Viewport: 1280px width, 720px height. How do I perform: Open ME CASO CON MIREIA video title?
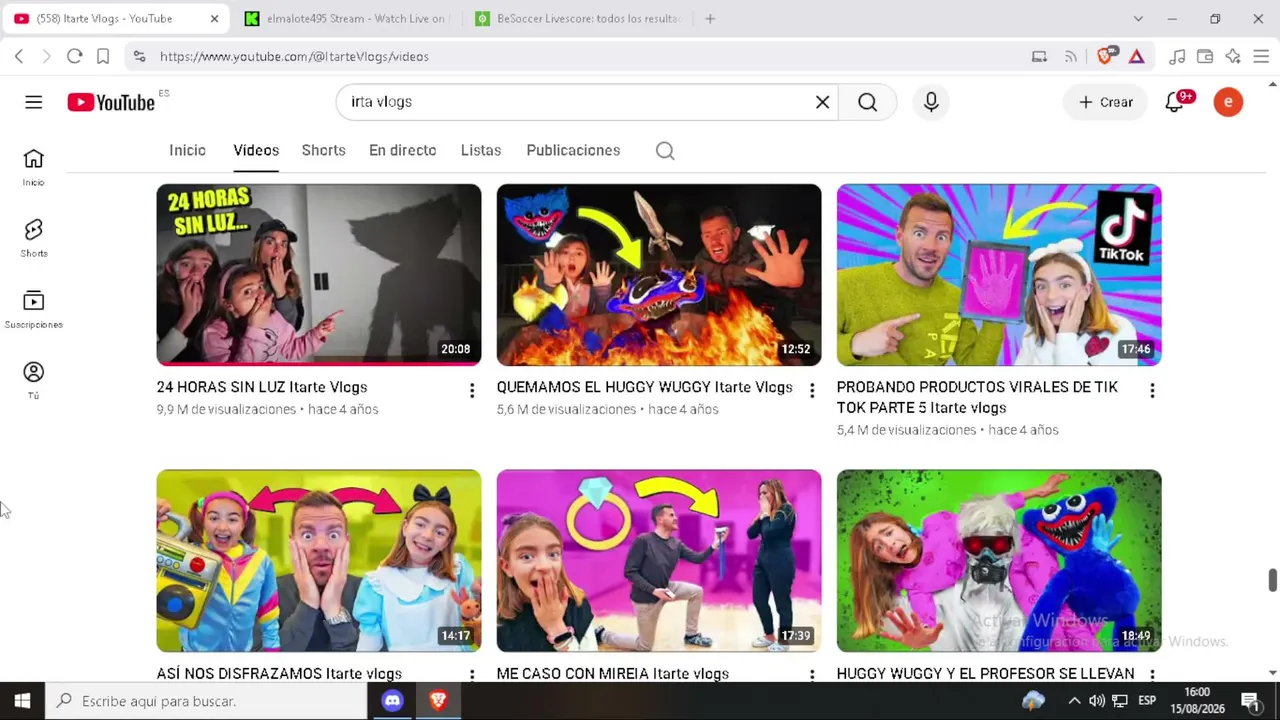[613, 674]
